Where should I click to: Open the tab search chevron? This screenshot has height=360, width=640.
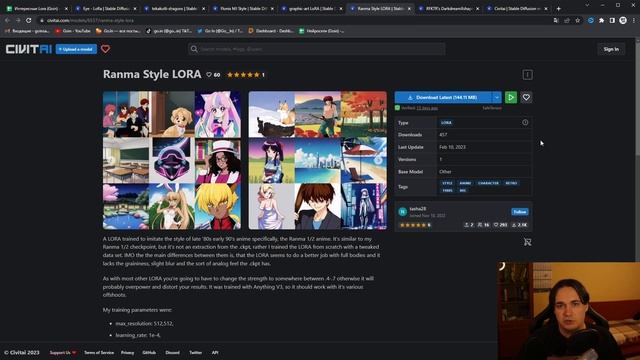click(x=587, y=5)
